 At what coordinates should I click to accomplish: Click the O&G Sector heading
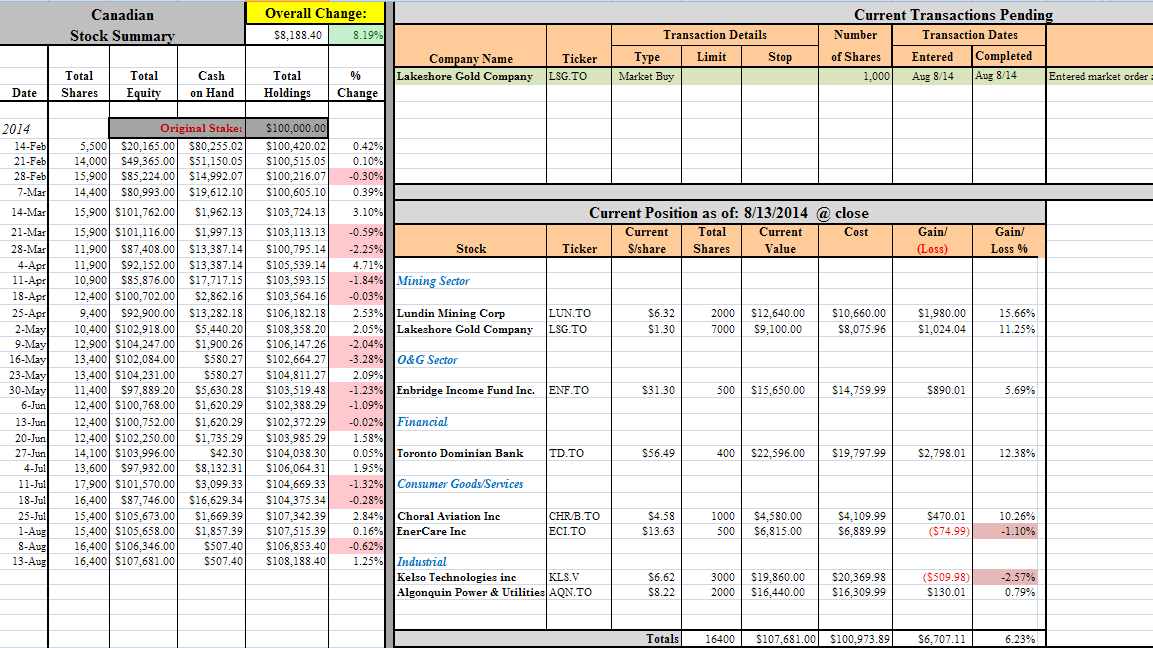(427, 360)
